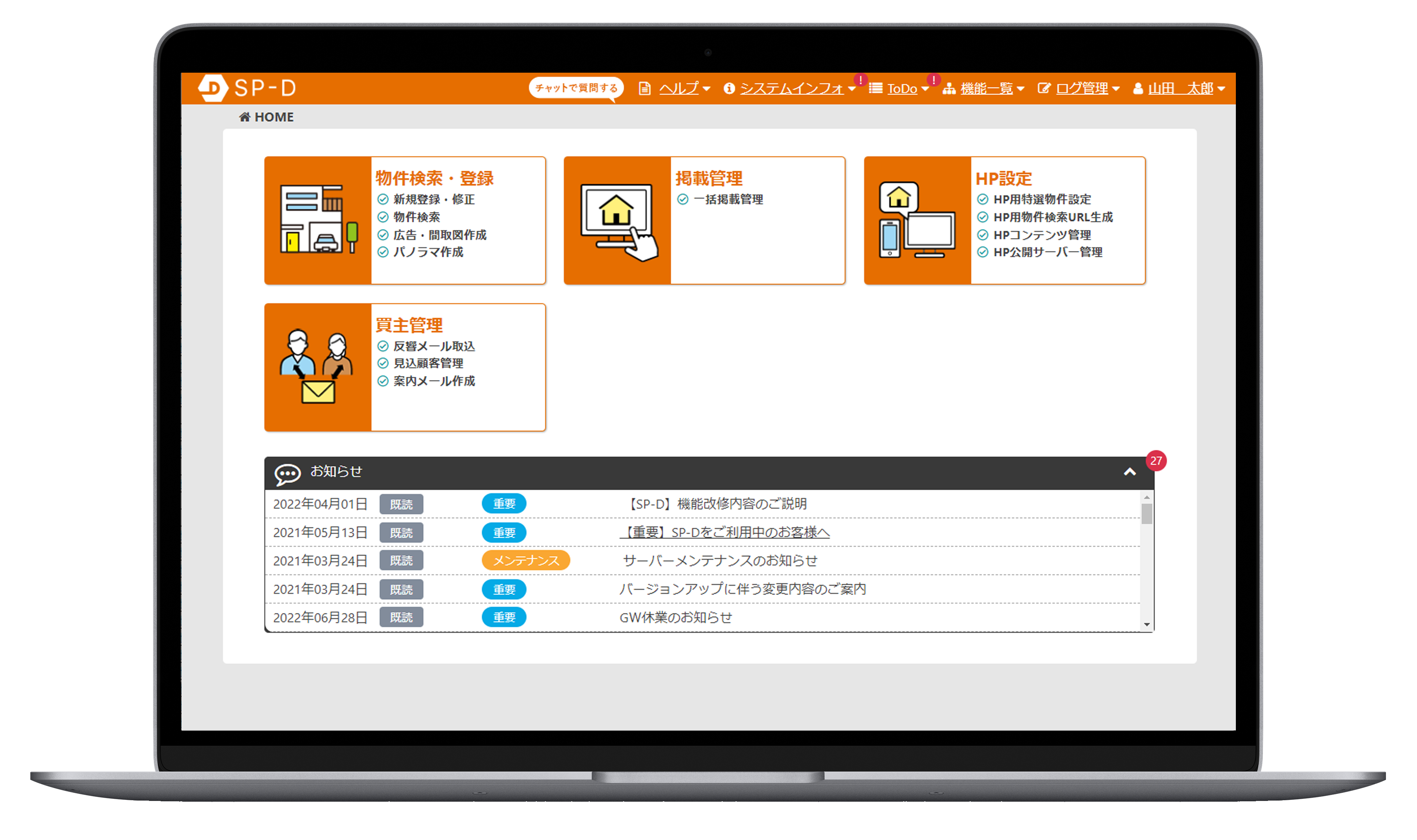Open the 一括掲載管理 link
Image resolution: width=1417 pixels, height=840 pixels.
coord(728,199)
